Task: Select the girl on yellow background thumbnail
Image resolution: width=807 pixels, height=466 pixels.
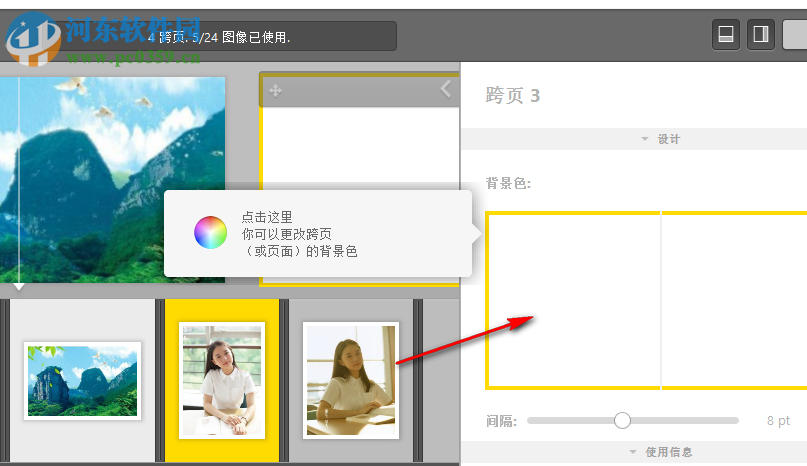Action: pyautogui.click(x=222, y=381)
